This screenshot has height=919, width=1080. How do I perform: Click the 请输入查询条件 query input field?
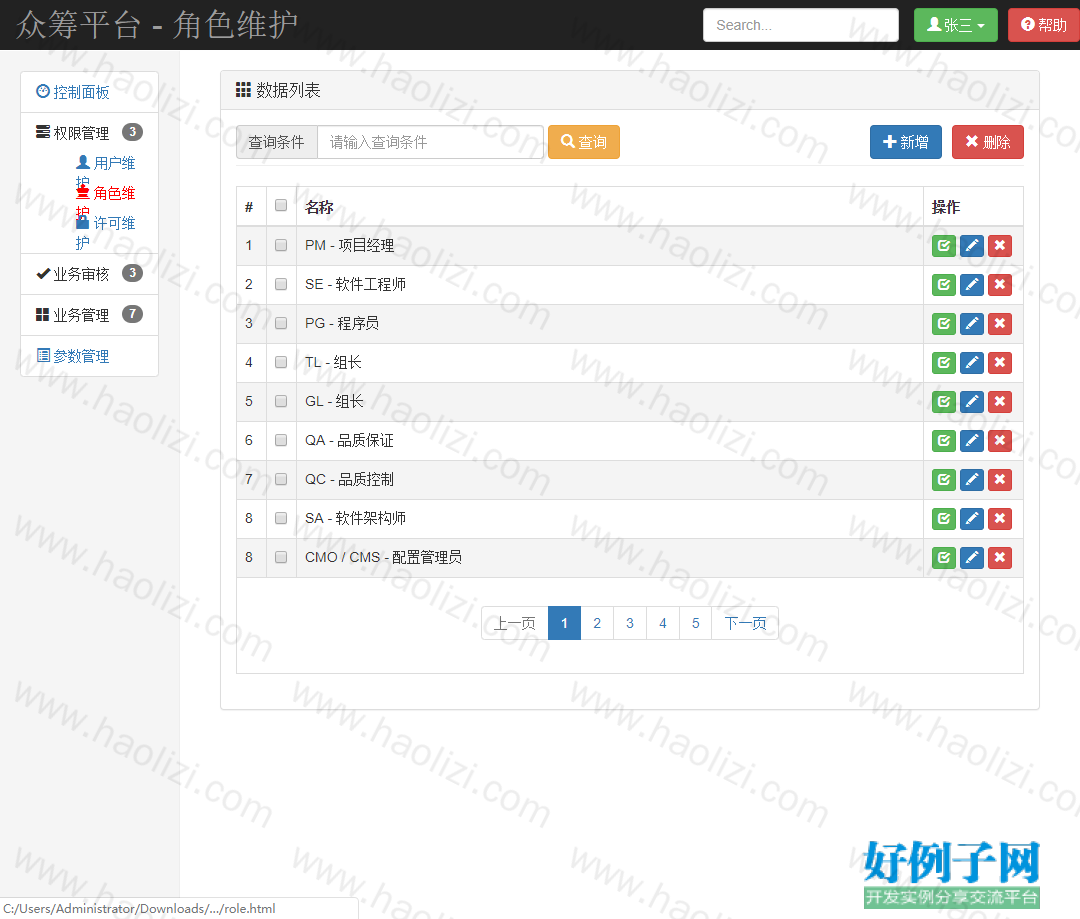tap(430, 142)
